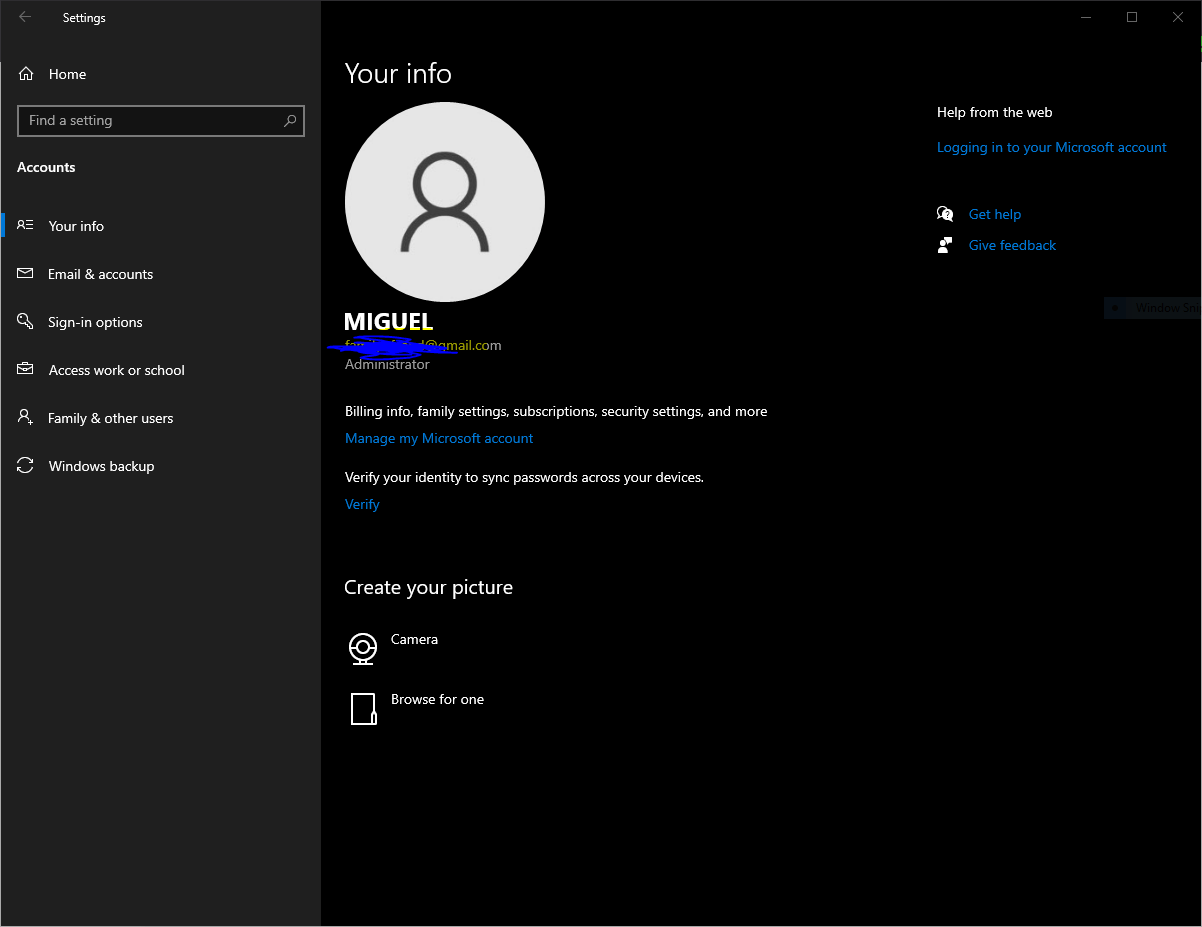Click the back arrow in the Settings title bar

coord(25,17)
